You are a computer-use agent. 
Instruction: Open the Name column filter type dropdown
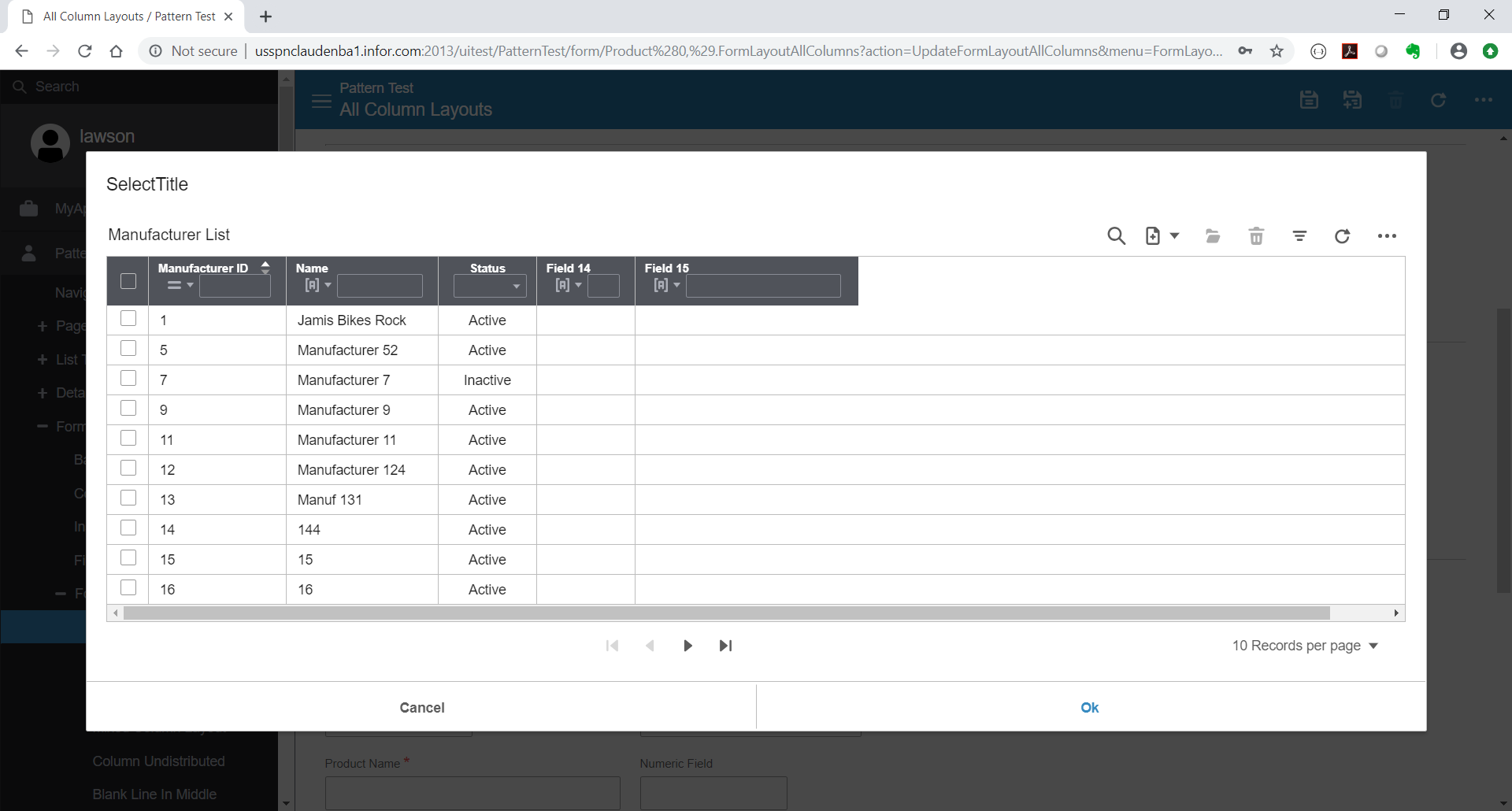click(x=318, y=285)
